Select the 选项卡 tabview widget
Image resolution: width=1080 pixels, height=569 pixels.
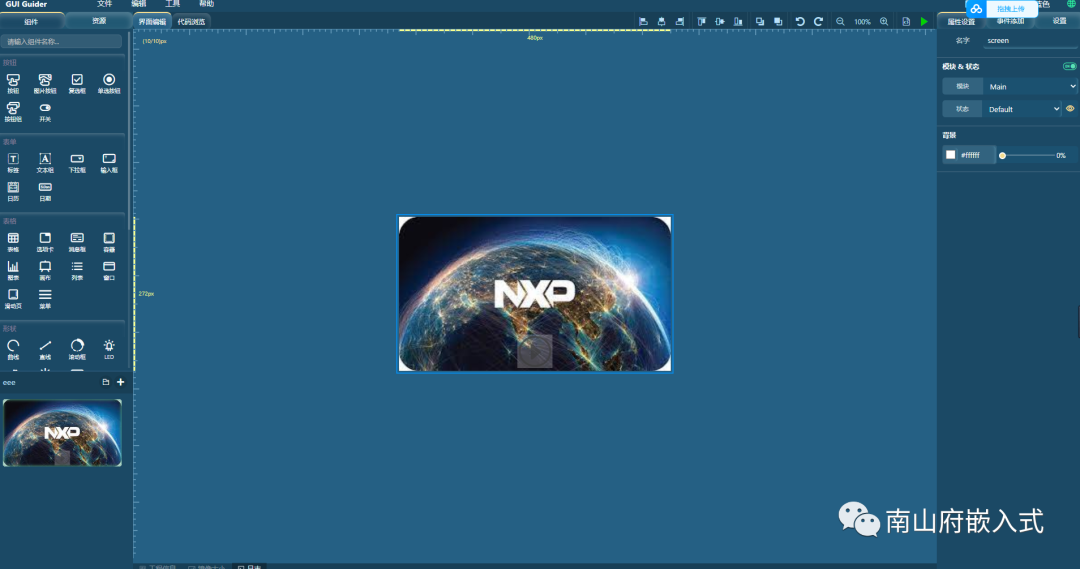click(45, 242)
